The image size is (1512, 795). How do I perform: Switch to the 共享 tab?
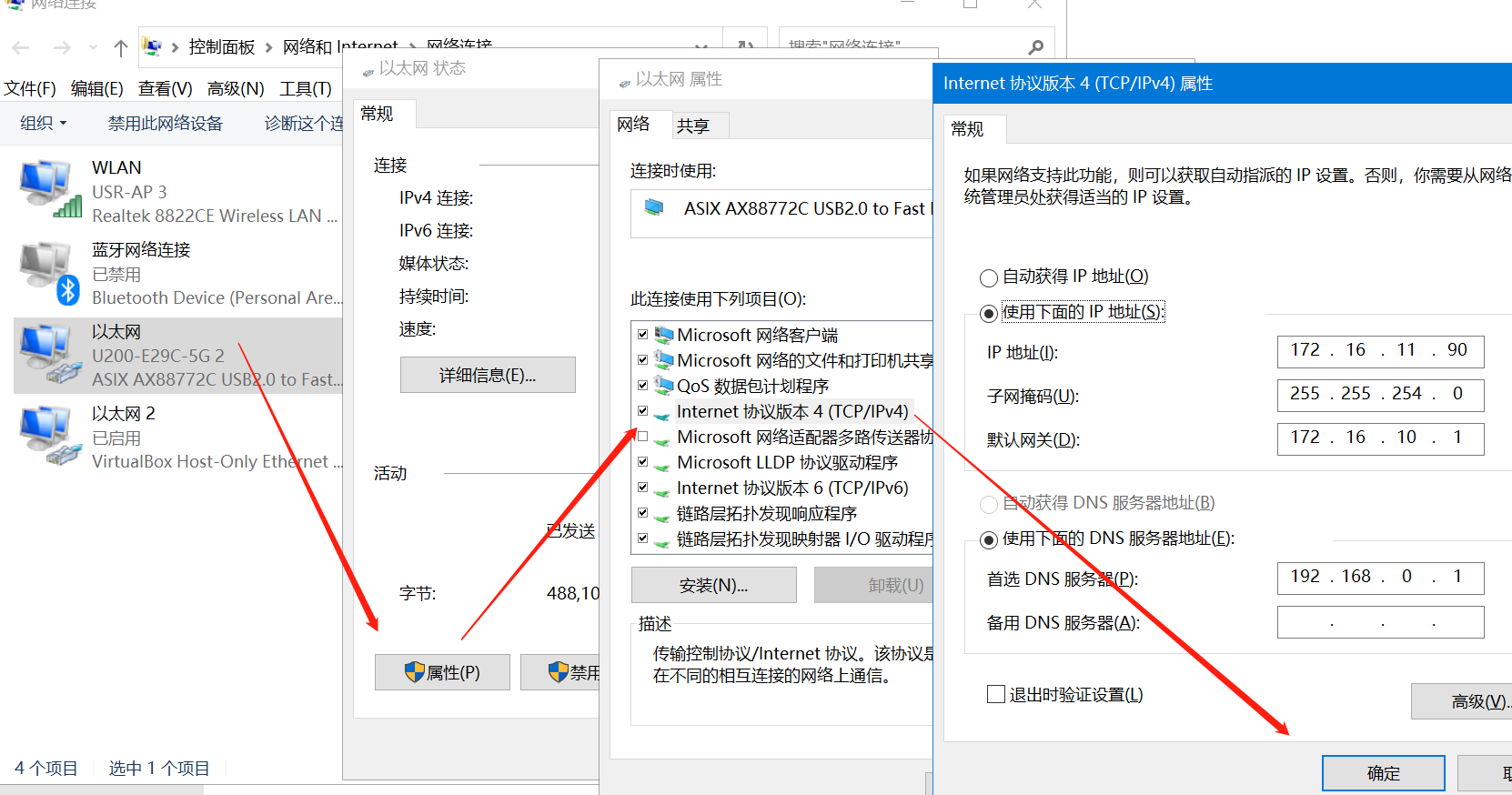693,126
